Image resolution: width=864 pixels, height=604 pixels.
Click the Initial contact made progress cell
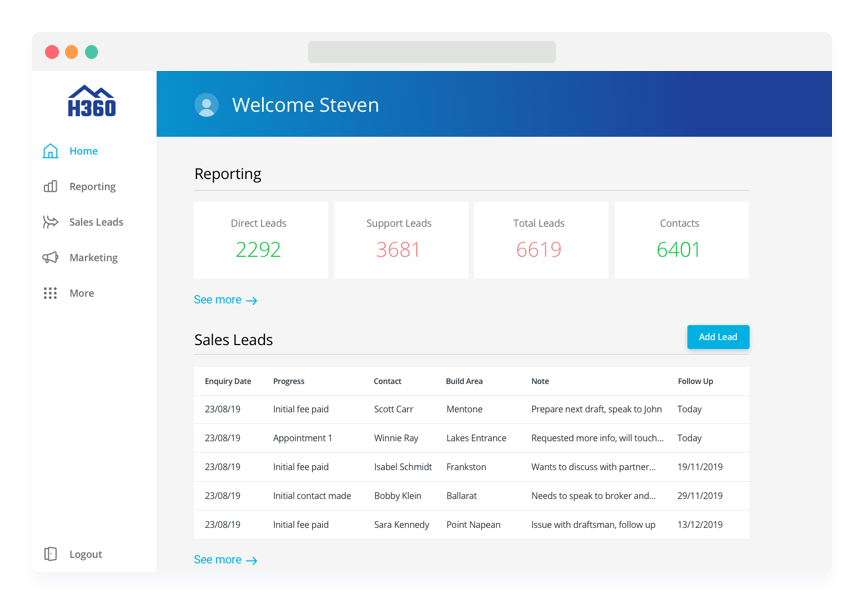pyautogui.click(x=312, y=496)
